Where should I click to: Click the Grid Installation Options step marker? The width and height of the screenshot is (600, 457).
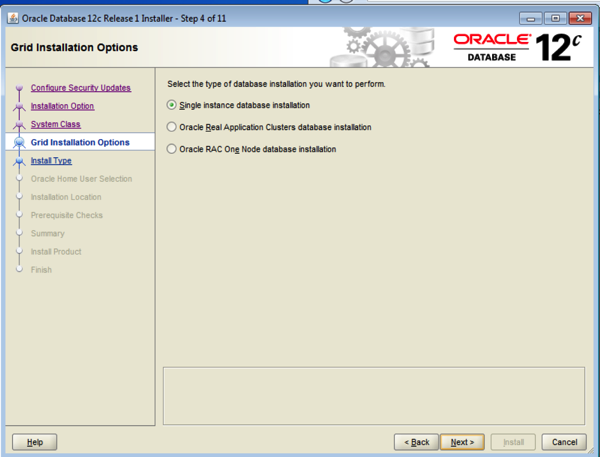(x=19, y=142)
